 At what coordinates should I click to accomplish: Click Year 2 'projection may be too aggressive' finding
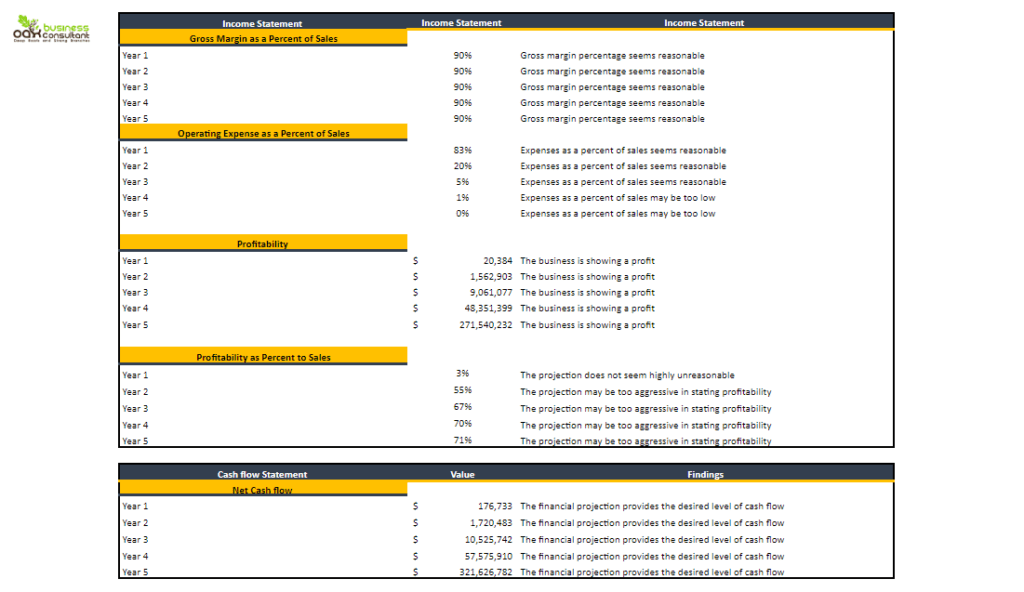(645, 392)
